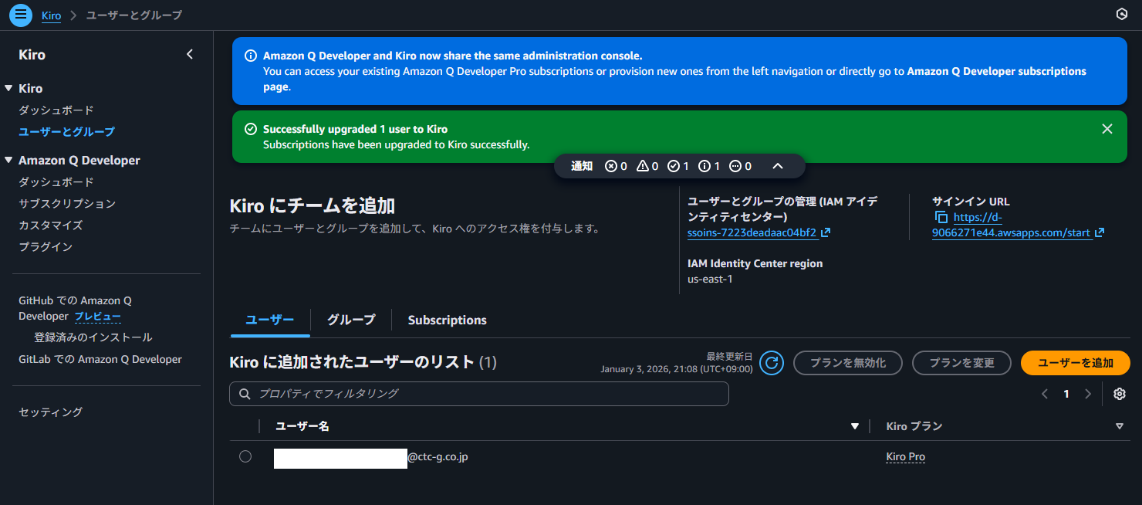Copy the sign-in URL icon
This screenshot has height=505, width=1142.
click(x=941, y=217)
